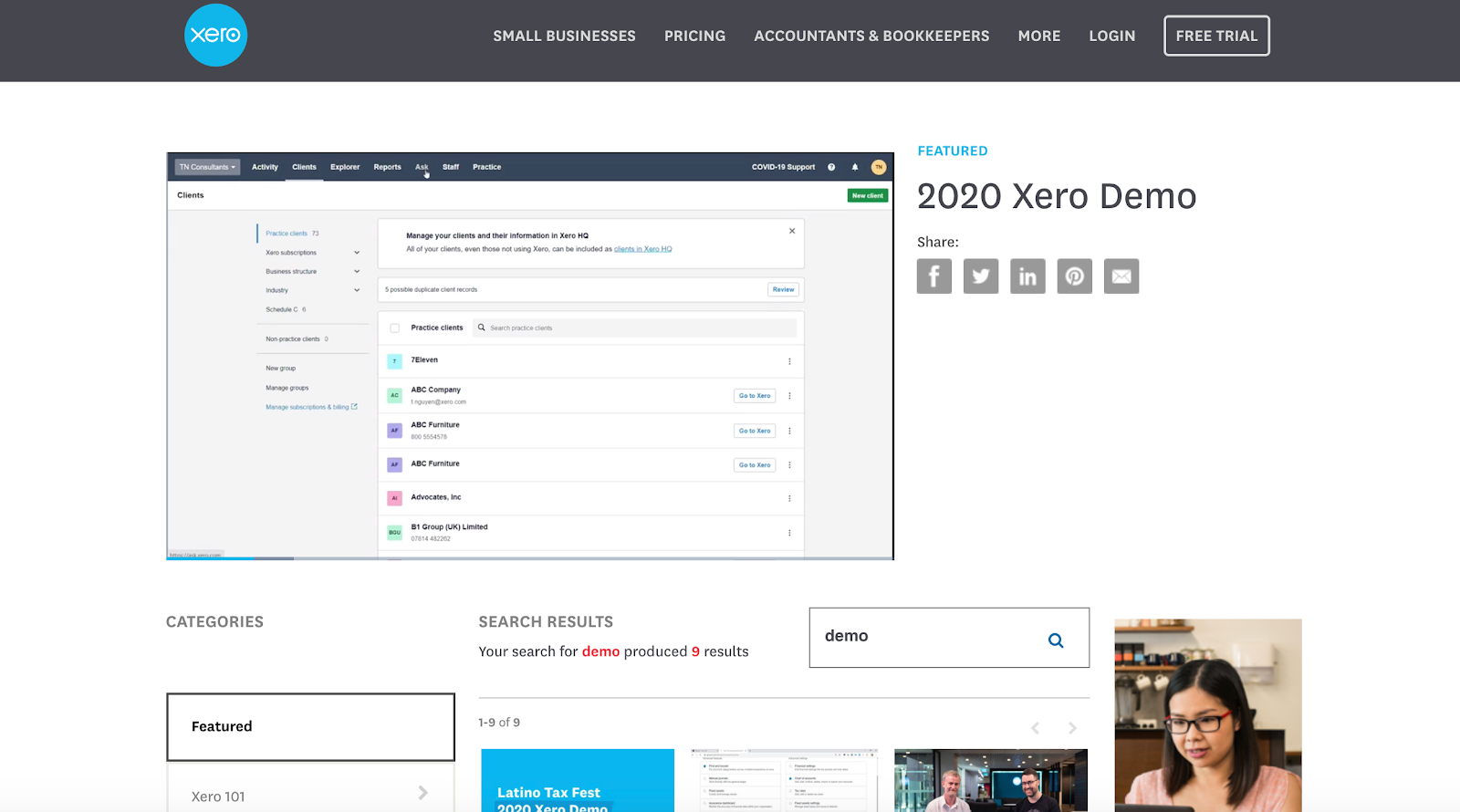Image resolution: width=1460 pixels, height=812 pixels.
Task: Open Ask tab in video
Action: pyautogui.click(x=422, y=167)
